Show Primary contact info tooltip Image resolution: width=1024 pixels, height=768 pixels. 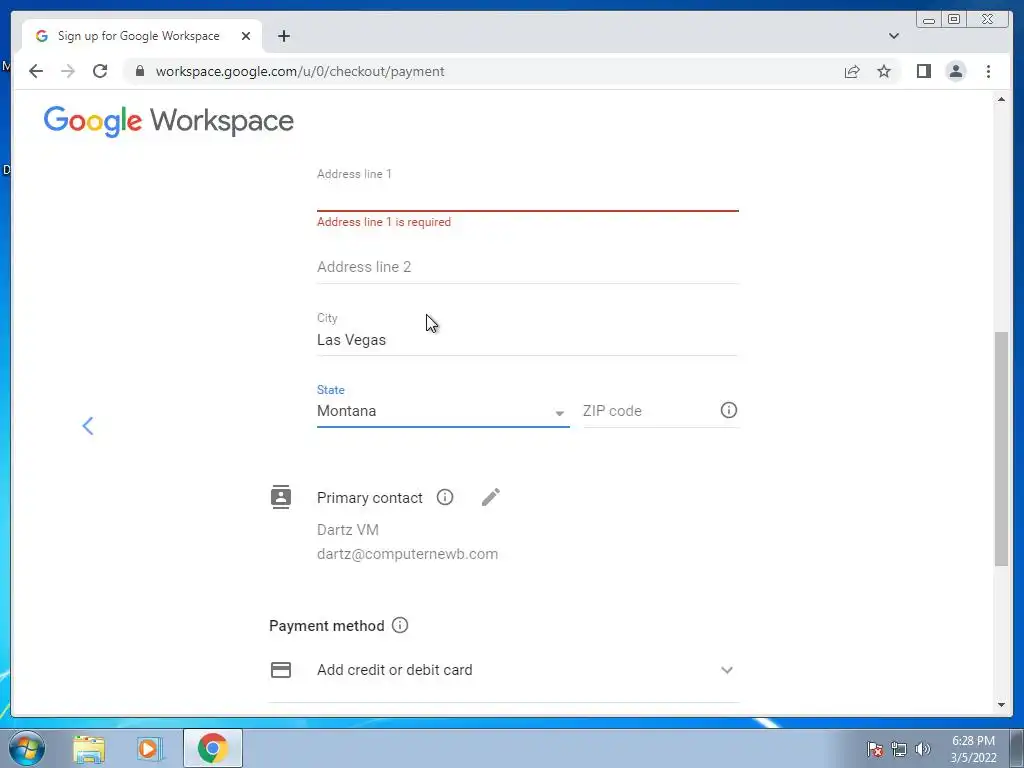click(x=445, y=497)
